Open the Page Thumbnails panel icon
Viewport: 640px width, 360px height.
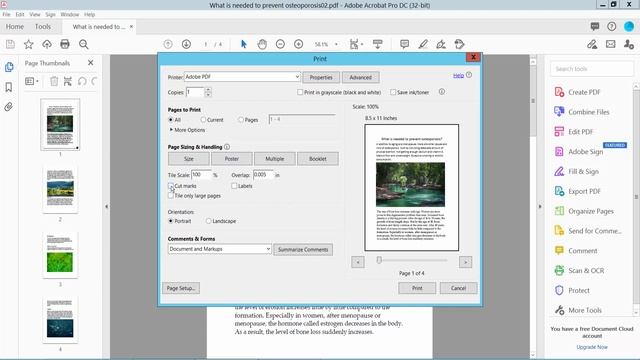coord(9,67)
